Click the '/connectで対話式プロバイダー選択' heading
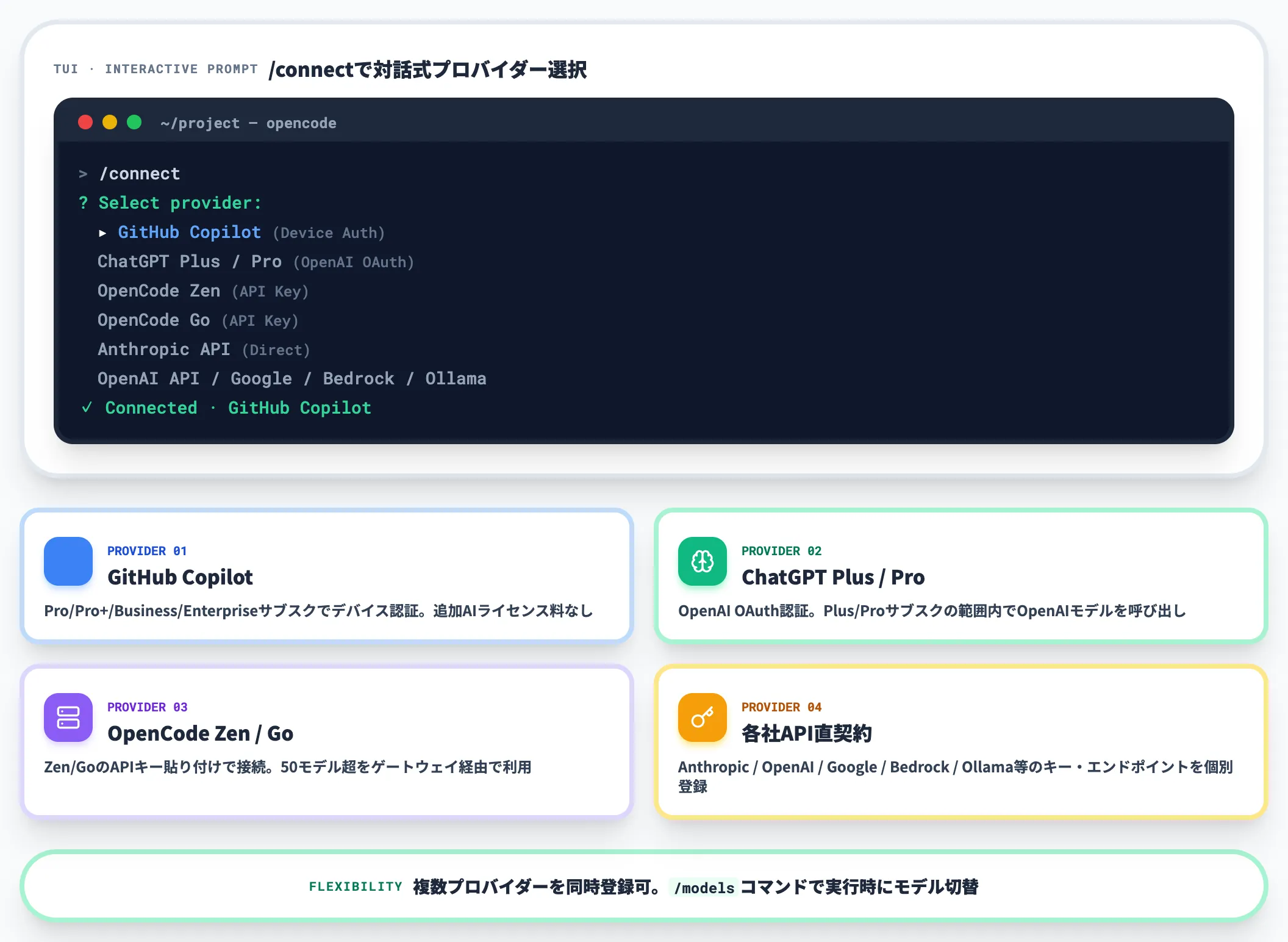 (428, 70)
